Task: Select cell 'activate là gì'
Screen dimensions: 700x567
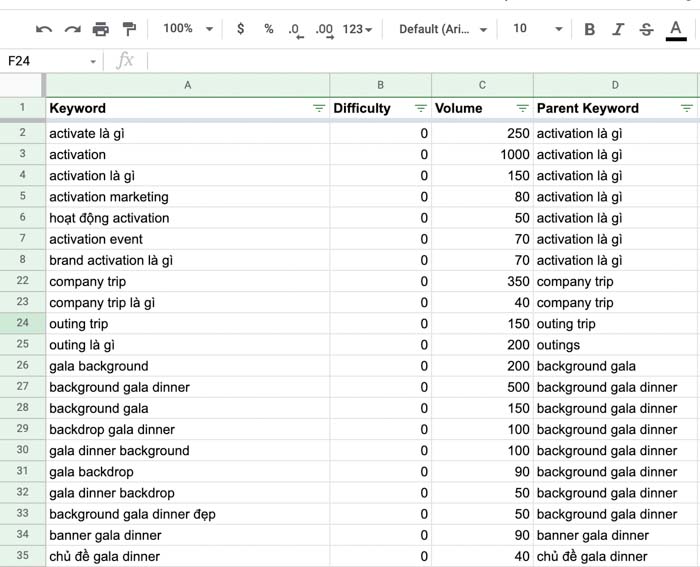Action: [x=188, y=133]
